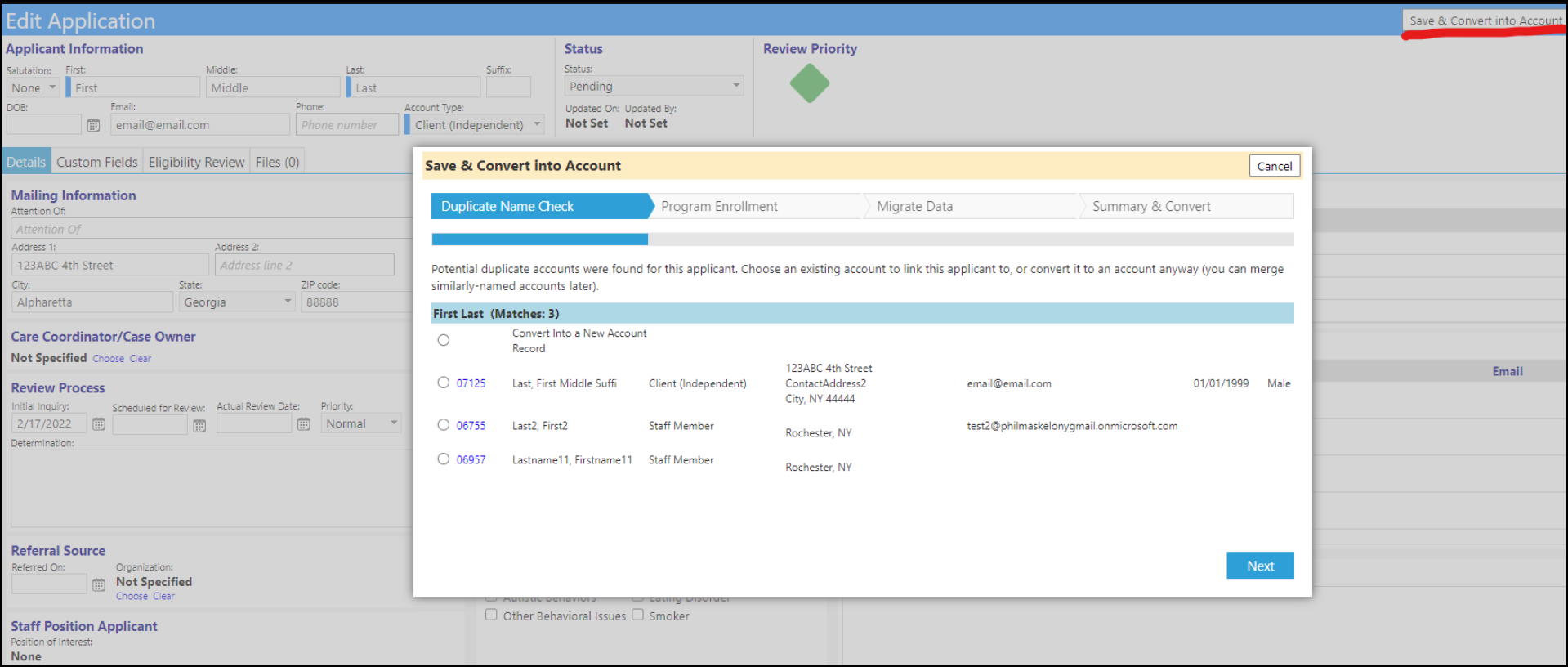Select the Summary & Convert step
The height and width of the screenshot is (667, 1568).
[1187, 206]
